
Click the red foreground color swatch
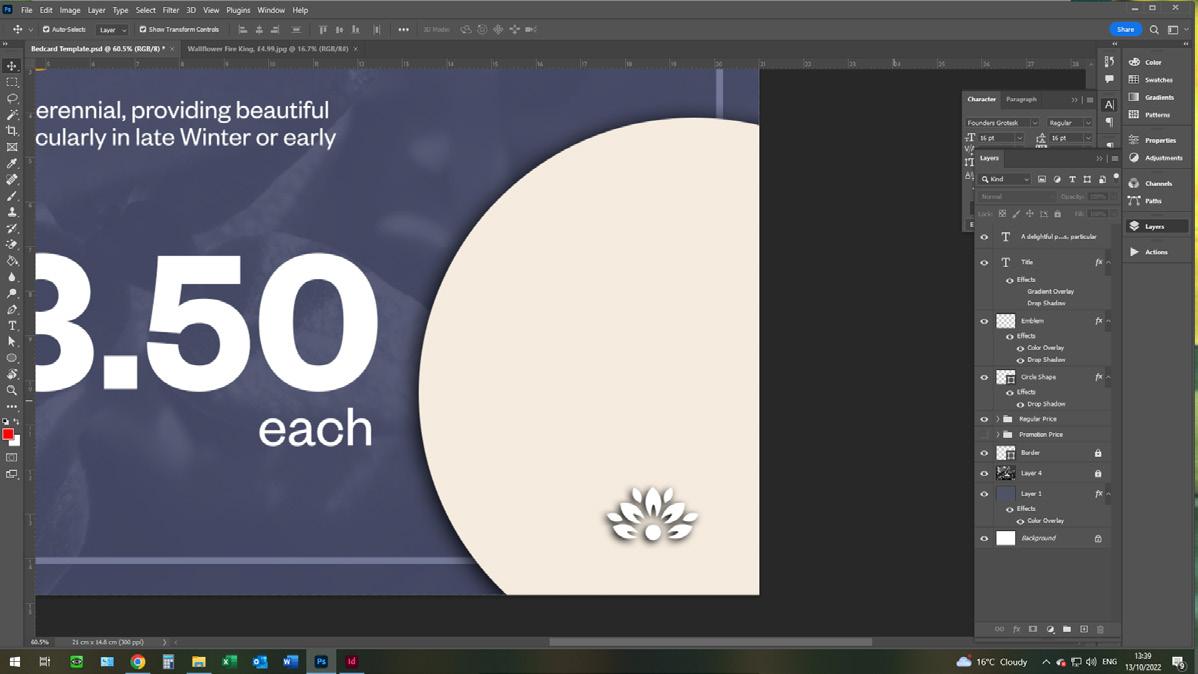tap(8, 434)
